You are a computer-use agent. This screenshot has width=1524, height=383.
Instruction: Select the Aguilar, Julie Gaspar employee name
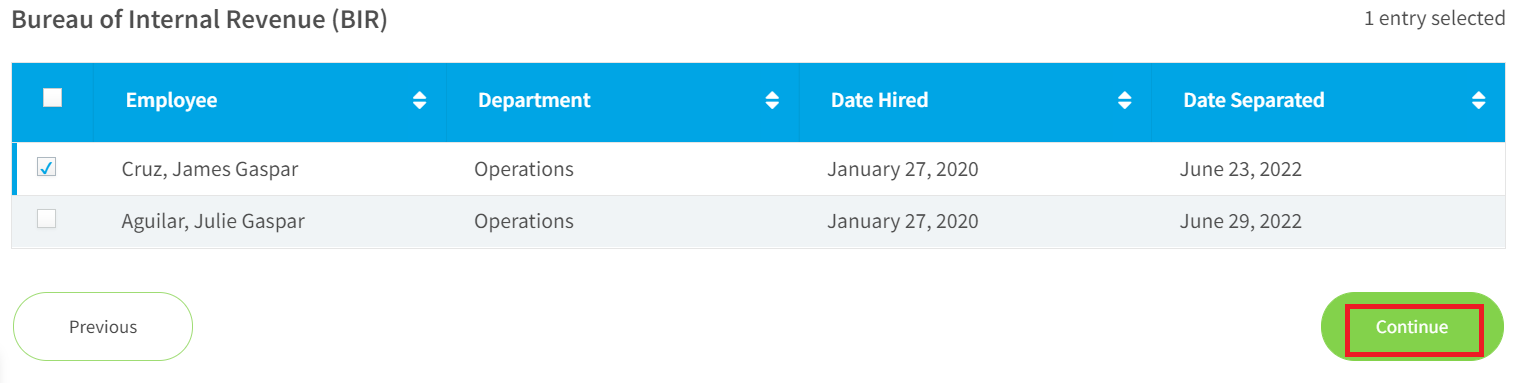(x=213, y=221)
